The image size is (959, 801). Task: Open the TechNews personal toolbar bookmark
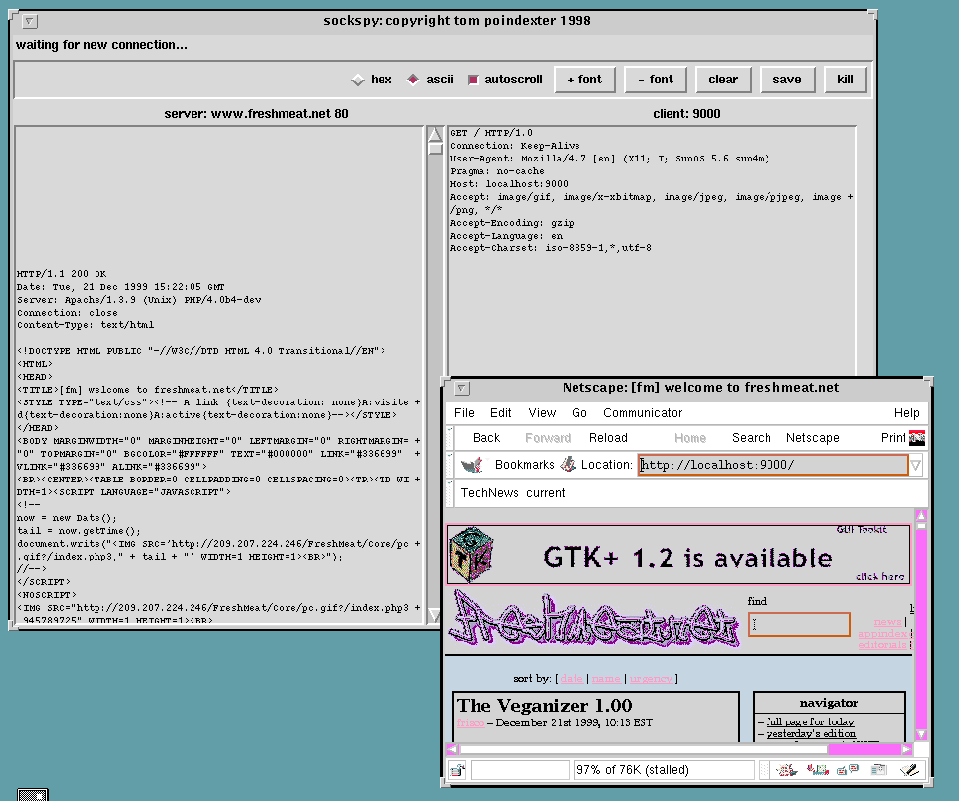click(x=489, y=493)
